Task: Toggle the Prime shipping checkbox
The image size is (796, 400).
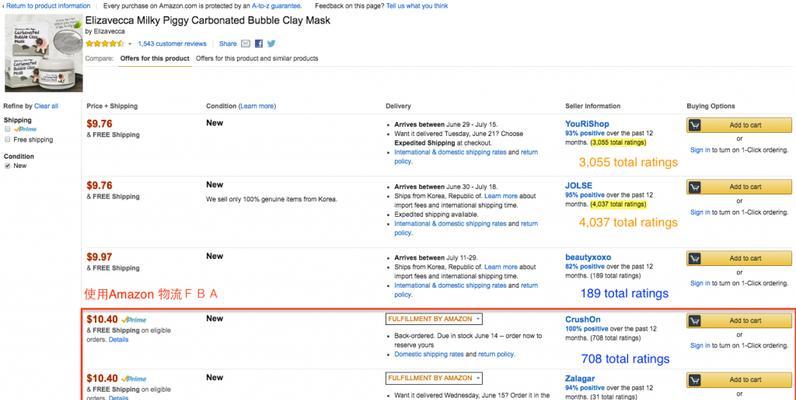Action: (8, 129)
